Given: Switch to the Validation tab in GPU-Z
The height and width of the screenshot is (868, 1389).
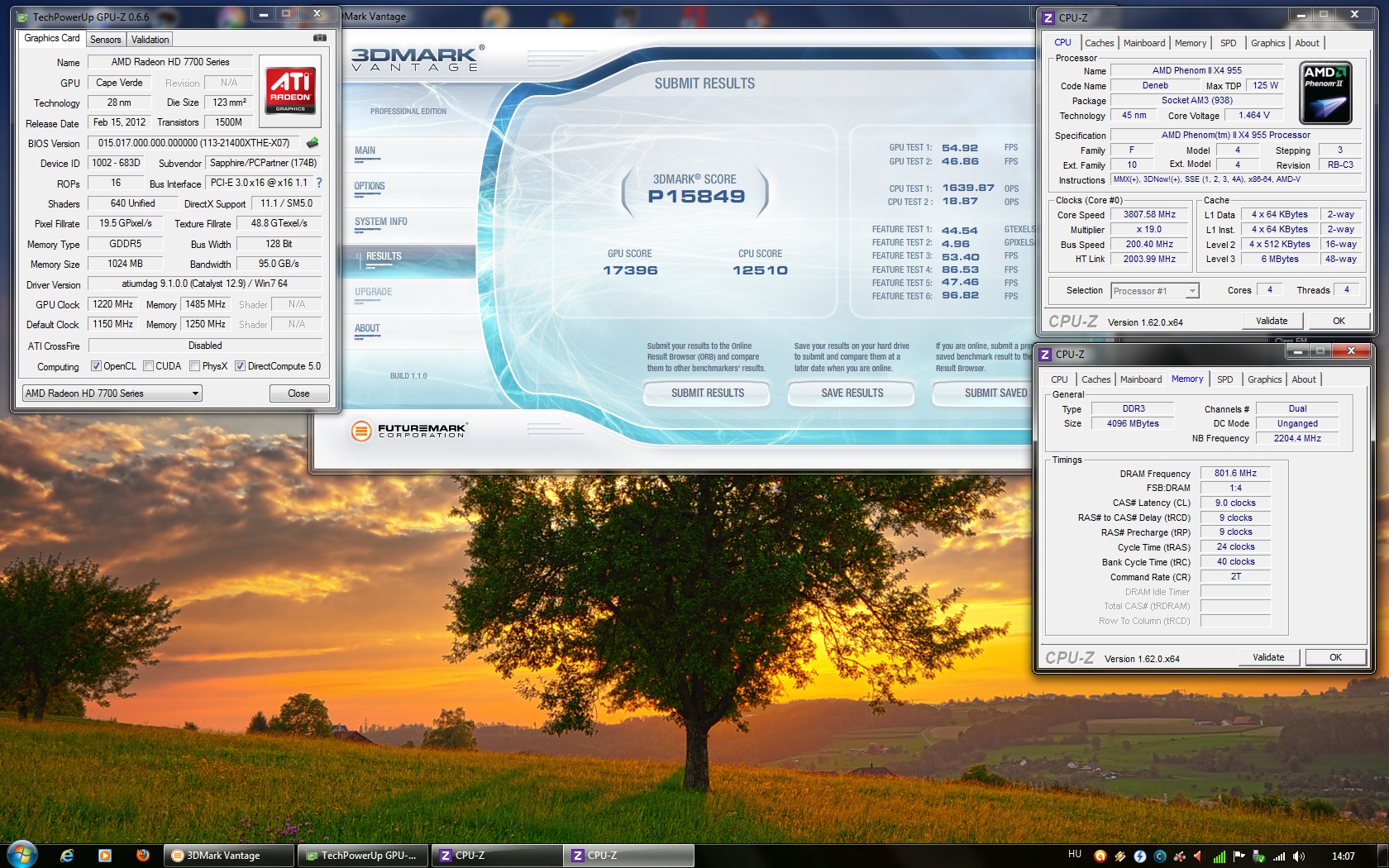Looking at the screenshot, I should [150, 40].
